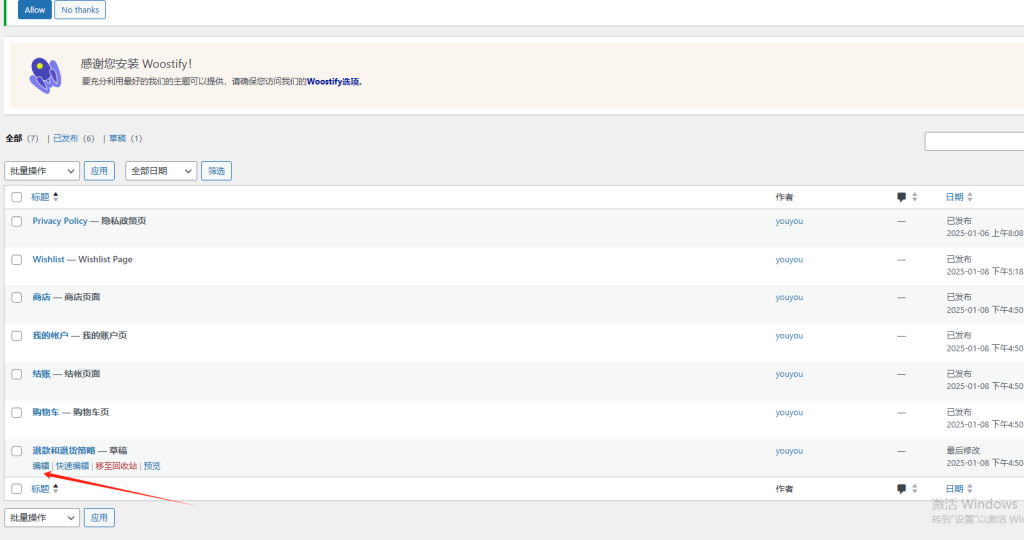Switch to the 已发布 pages filter
This screenshot has width=1024, height=540.
[67, 138]
